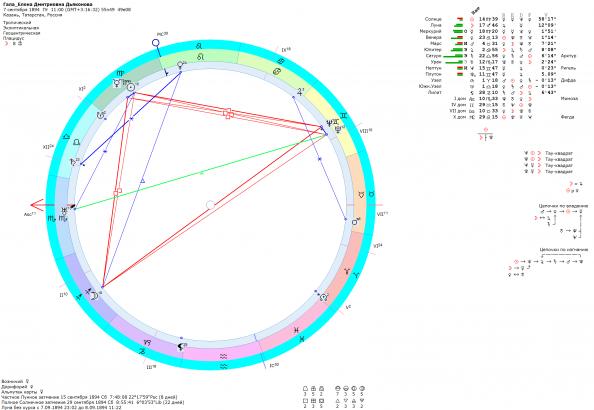Viewport: 594px width, 410px height.
Task: Select the Moon glyph in Sagittarius sector
Action: 95,296
